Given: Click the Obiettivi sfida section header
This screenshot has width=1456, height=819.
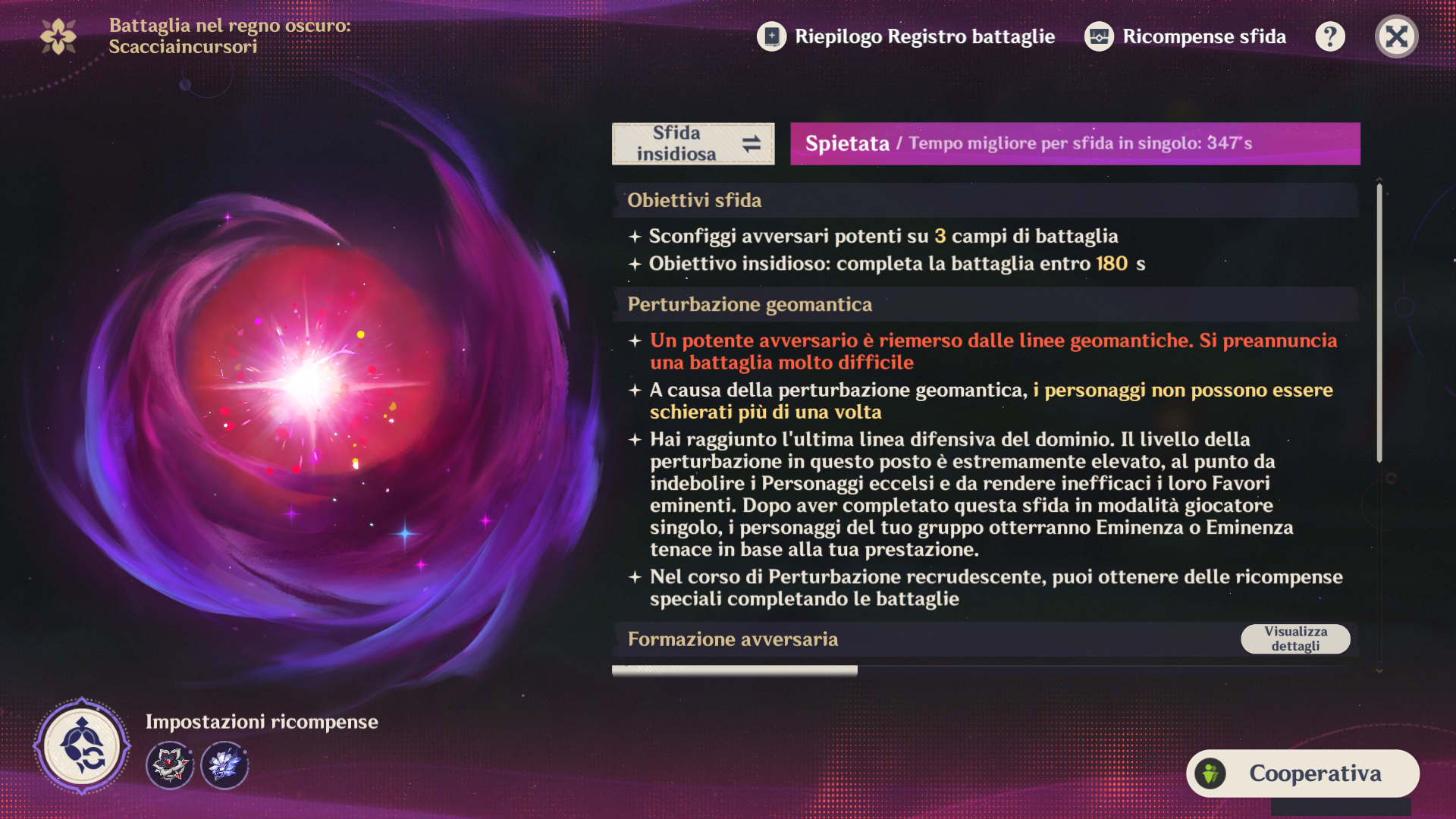Looking at the screenshot, I should coord(986,200).
